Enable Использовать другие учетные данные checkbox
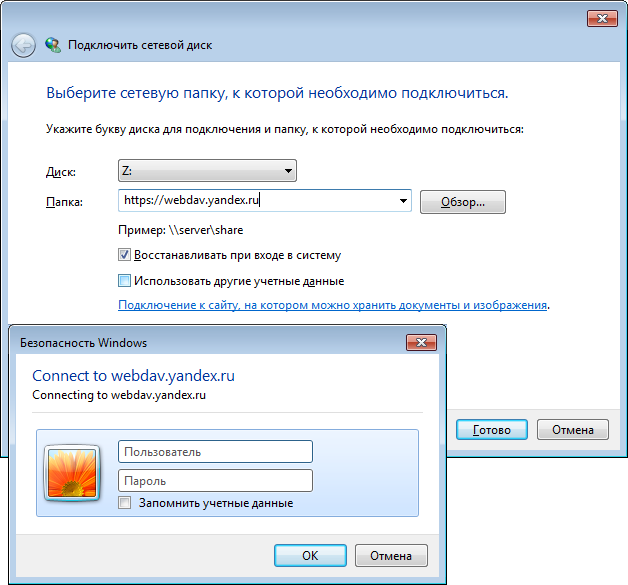628x585 pixels. (124, 281)
